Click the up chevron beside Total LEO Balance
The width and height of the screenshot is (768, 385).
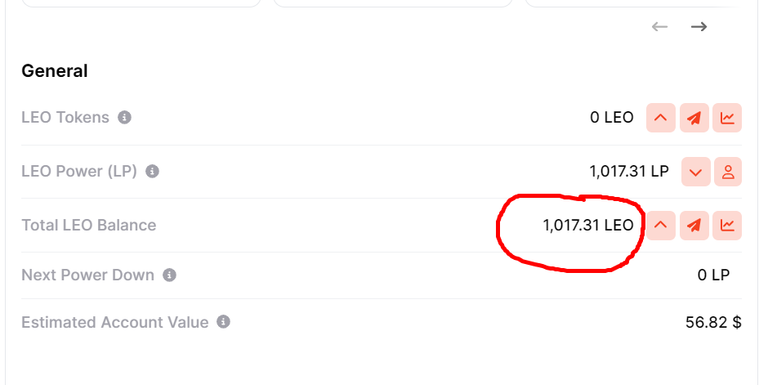[661, 225]
